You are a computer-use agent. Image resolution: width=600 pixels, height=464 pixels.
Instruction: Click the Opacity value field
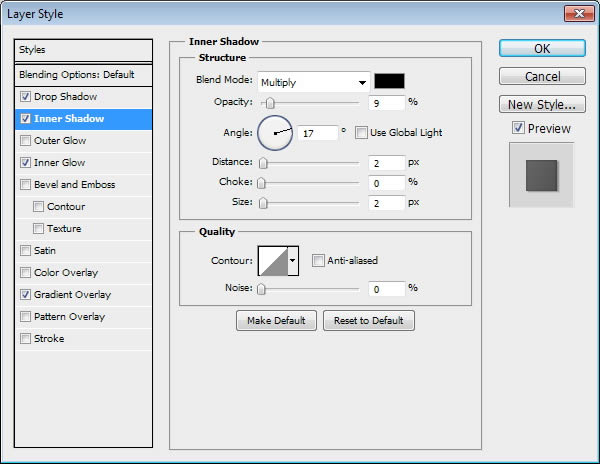386,103
